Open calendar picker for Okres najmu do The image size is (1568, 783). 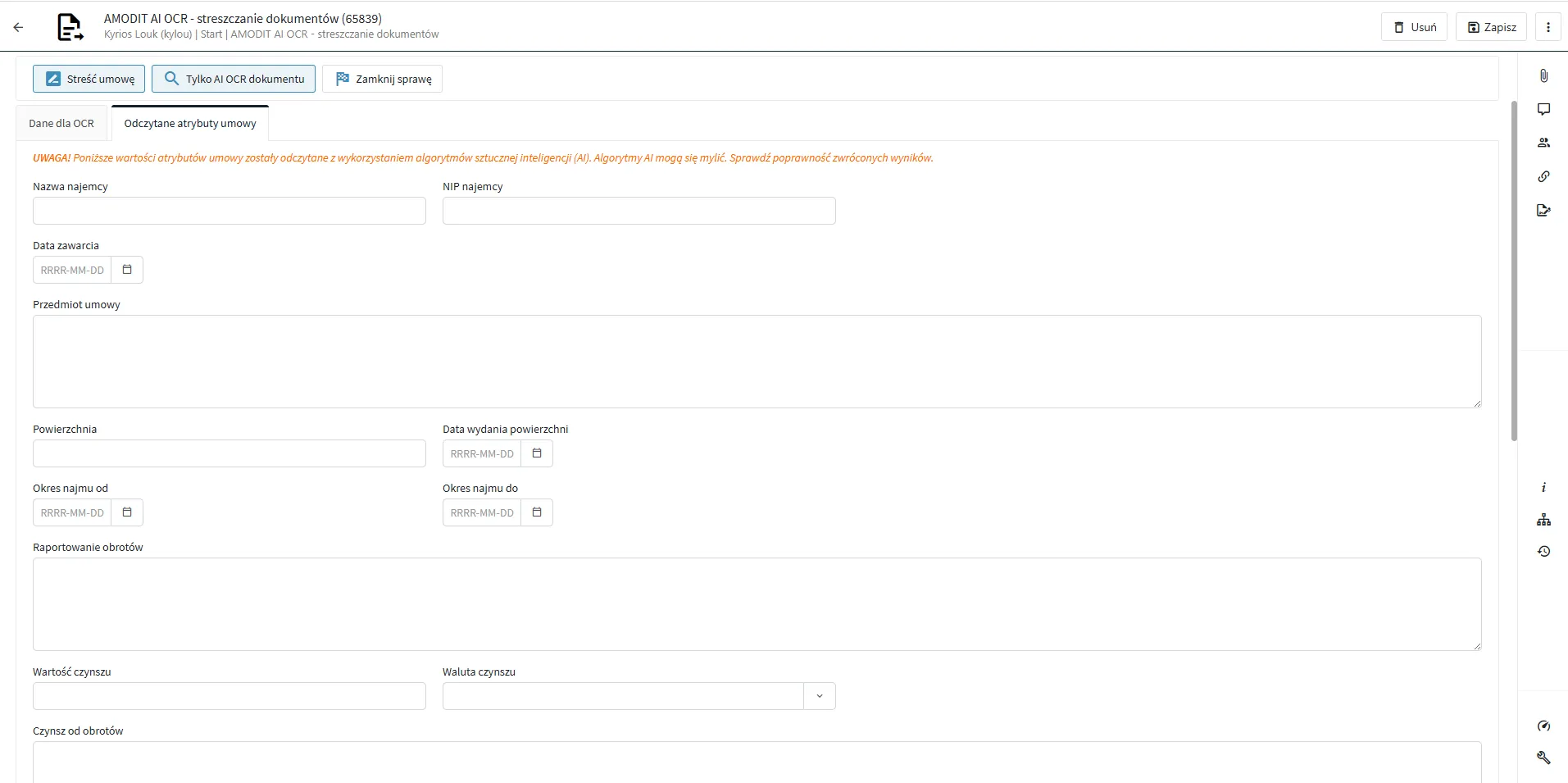[537, 512]
